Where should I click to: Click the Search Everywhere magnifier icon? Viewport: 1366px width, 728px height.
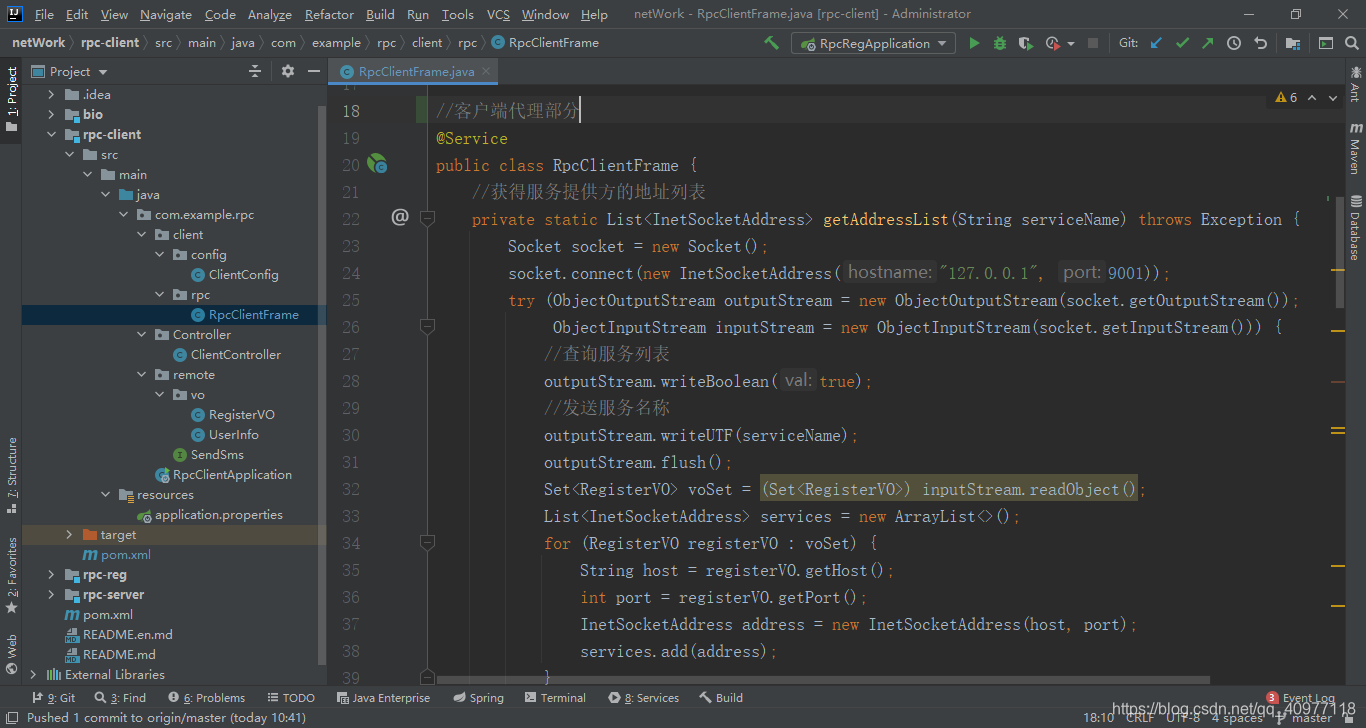(1351, 43)
